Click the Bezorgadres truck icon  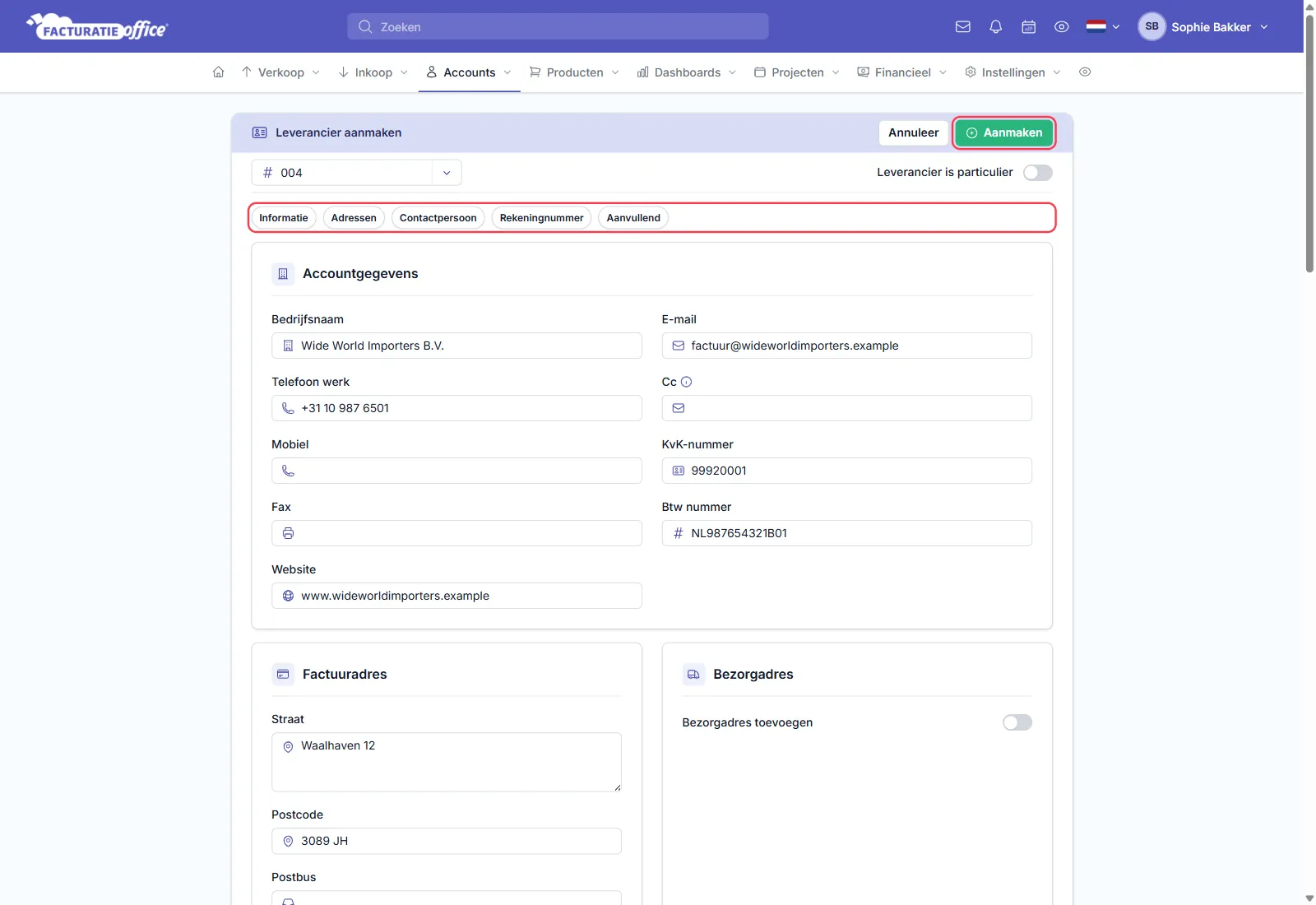(693, 675)
